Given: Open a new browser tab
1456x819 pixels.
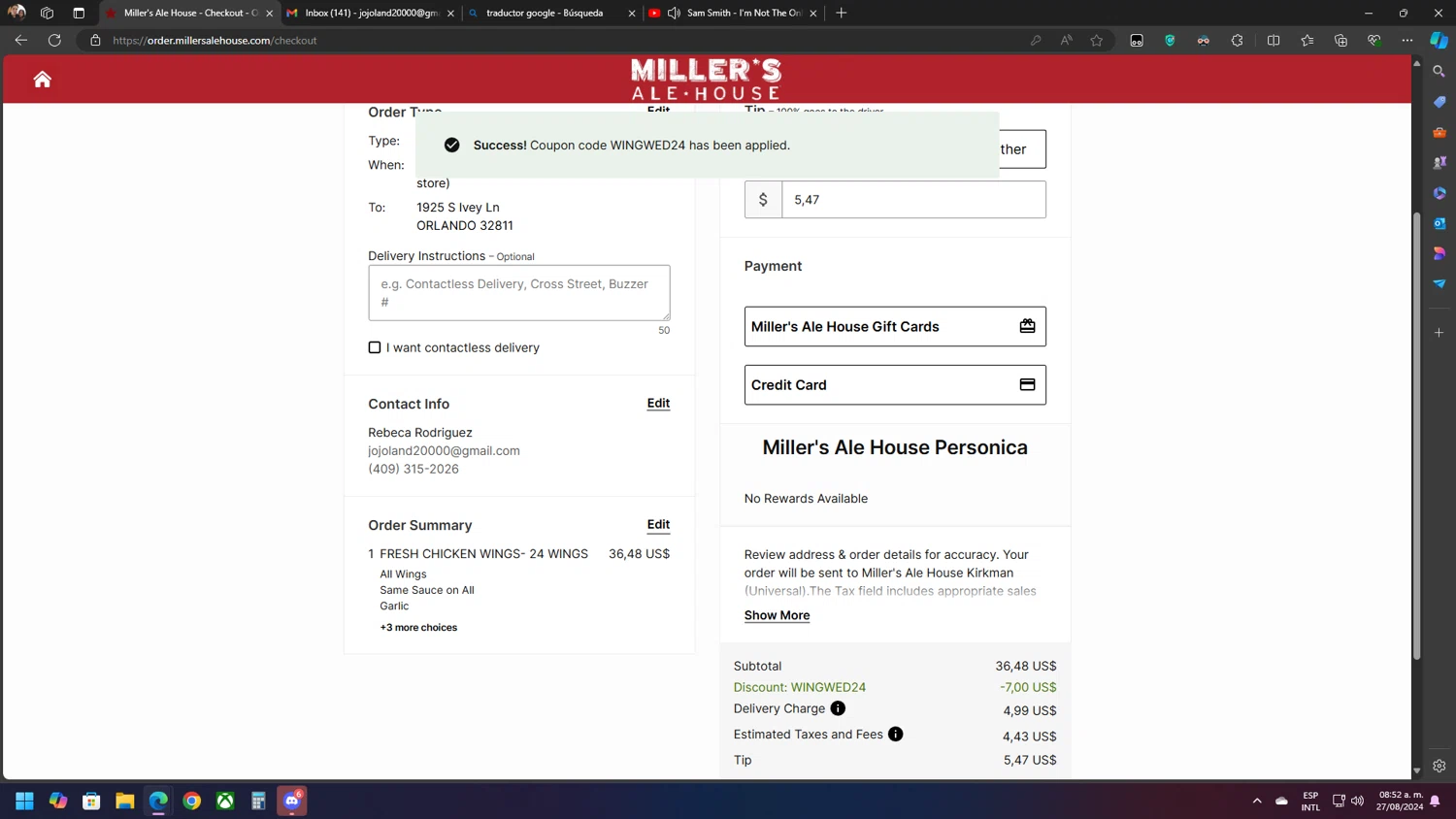Looking at the screenshot, I should click(x=842, y=13).
